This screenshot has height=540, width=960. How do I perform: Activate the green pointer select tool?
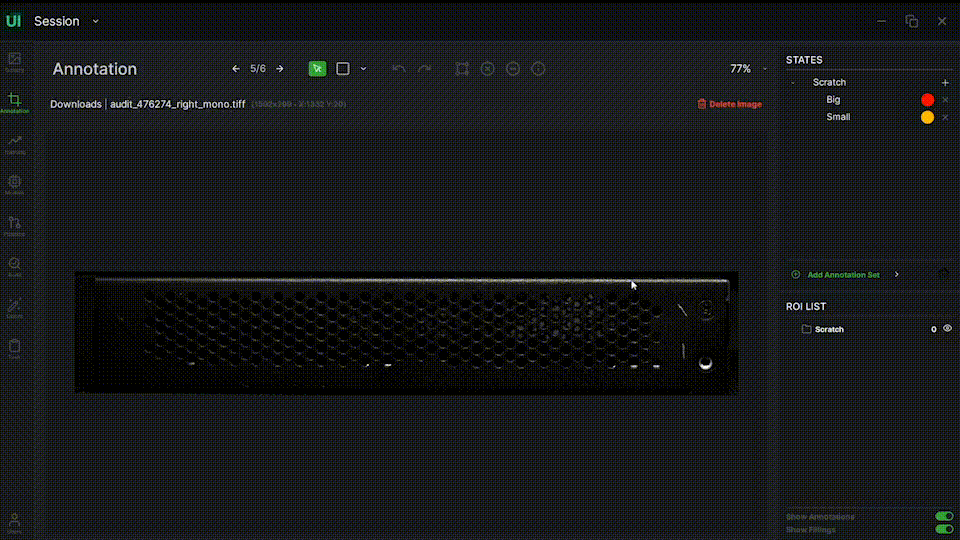[317, 69]
